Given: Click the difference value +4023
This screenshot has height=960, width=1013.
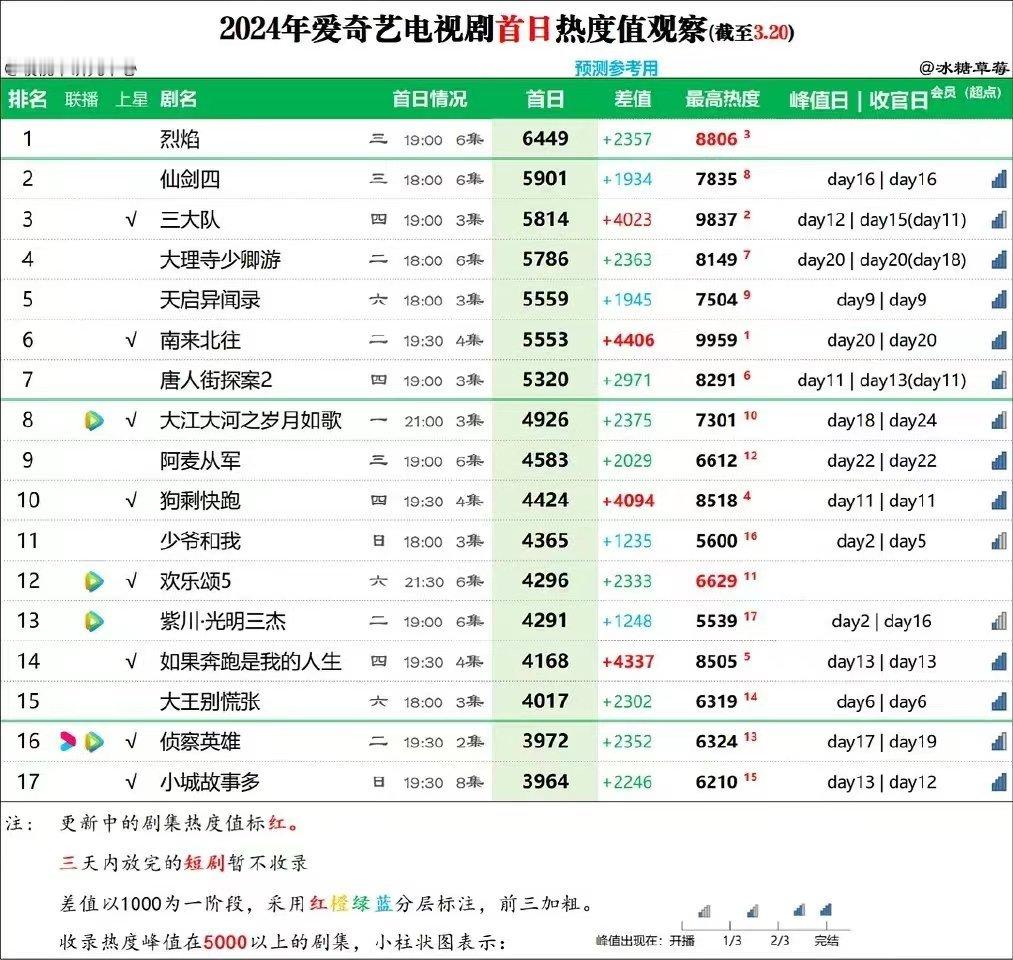Looking at the screenshot, I should [x=627, y=220].
